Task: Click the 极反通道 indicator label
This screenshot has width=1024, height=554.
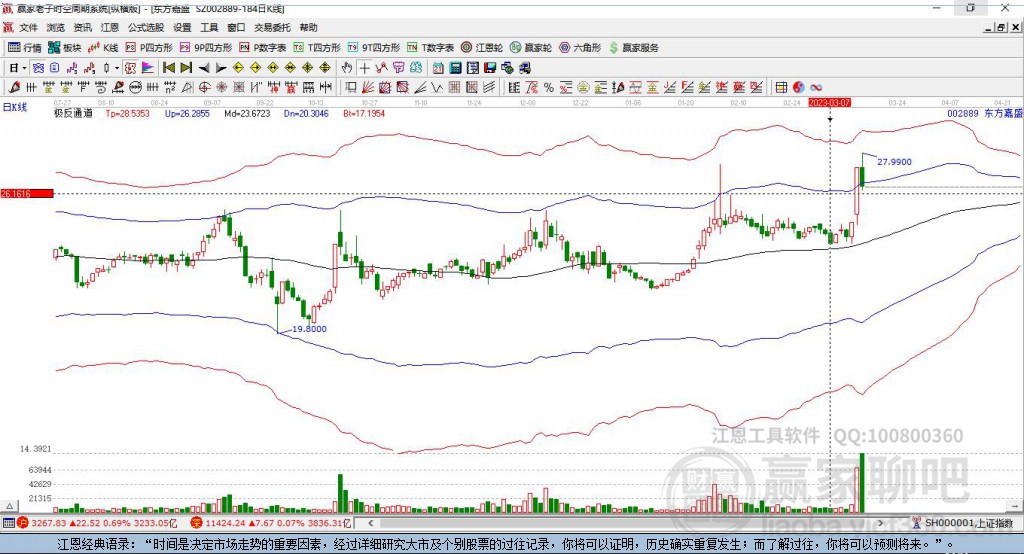Action: 73,113
